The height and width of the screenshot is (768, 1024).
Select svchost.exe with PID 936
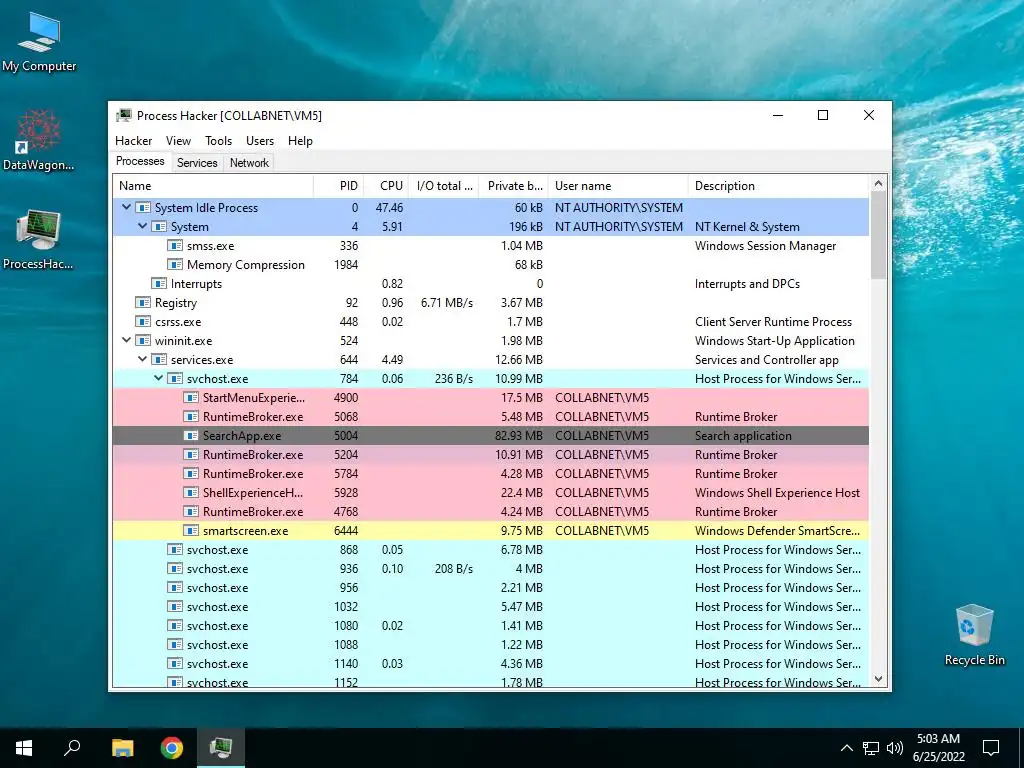point(490,568)
